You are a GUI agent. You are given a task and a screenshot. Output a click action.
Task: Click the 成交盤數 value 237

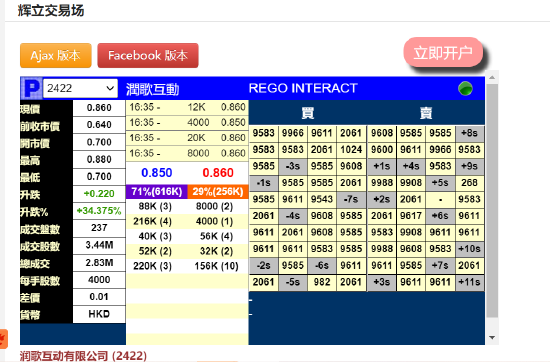coord(99,228)
